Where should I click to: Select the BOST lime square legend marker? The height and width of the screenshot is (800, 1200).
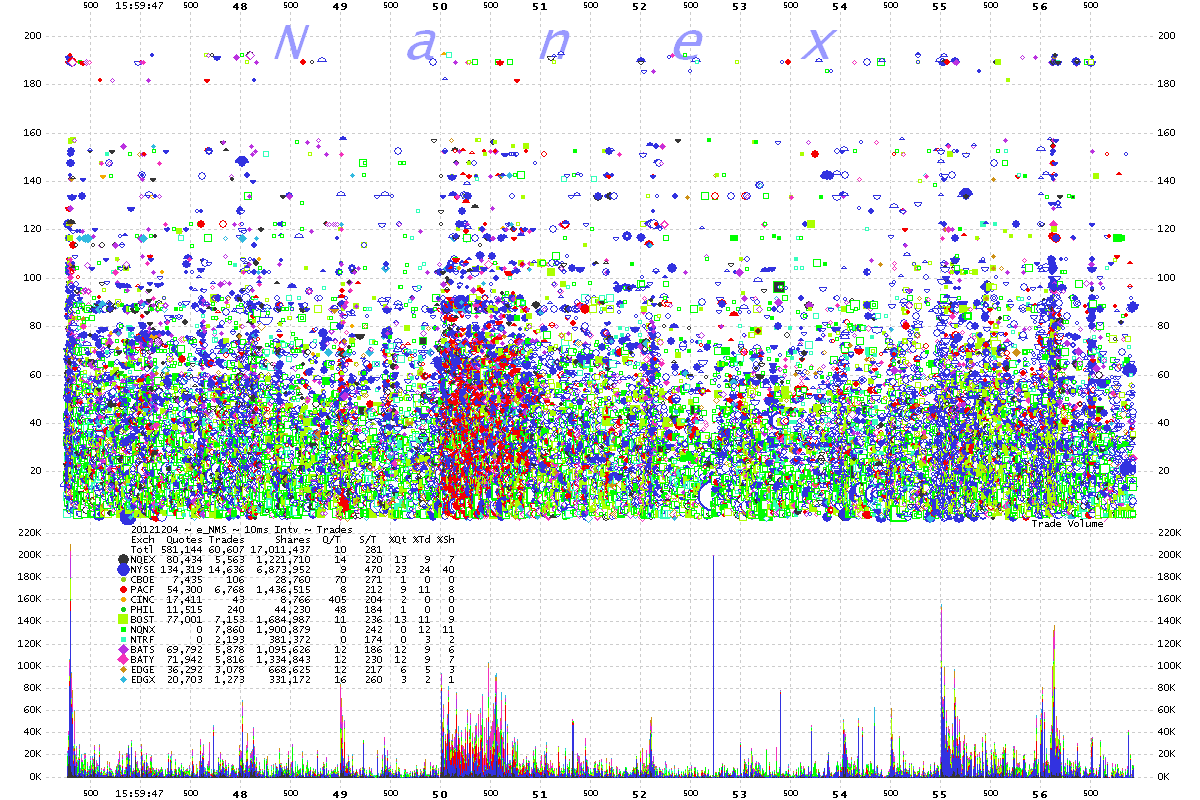click(x=123, y=619)
